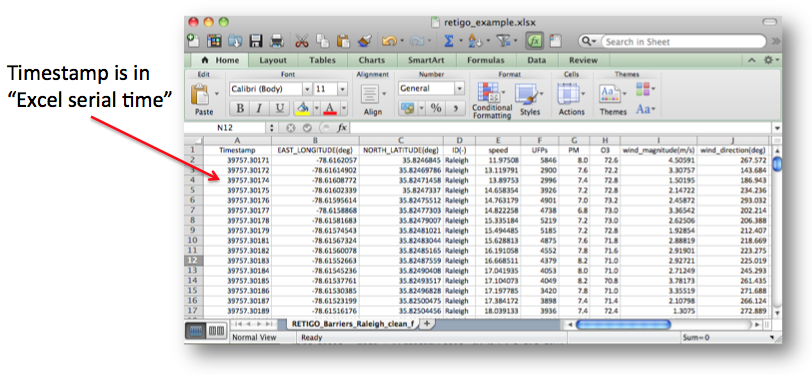Viewport: 812px width, 375px height.
Task: Switch to Normal View layout button
Action: [x=196, y=331]
